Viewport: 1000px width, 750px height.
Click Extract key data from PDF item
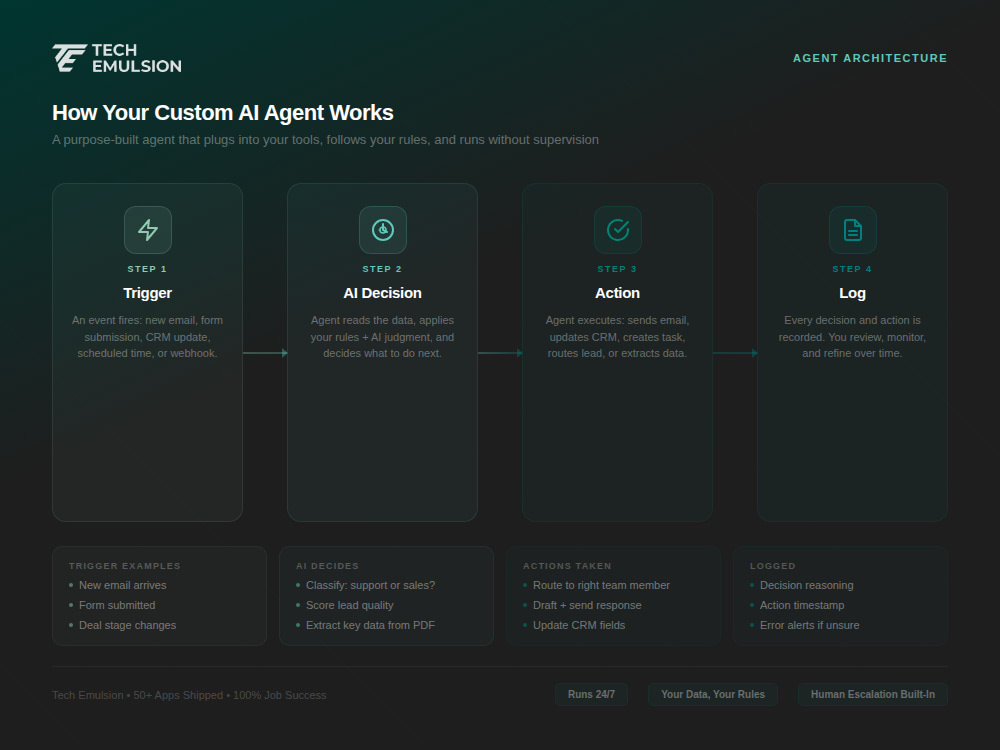click(371, 626)
